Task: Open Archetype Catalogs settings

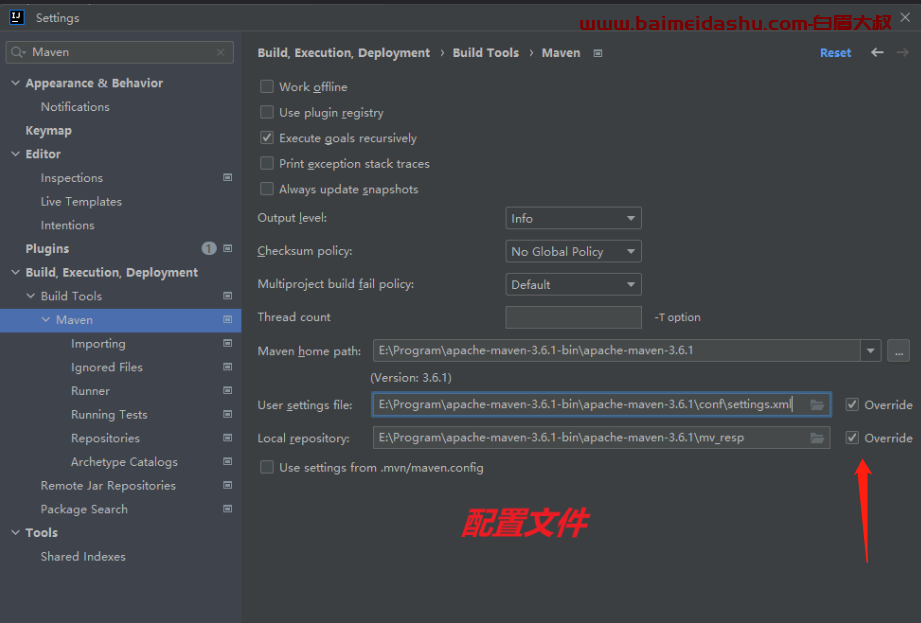Action: pos(124,462)
